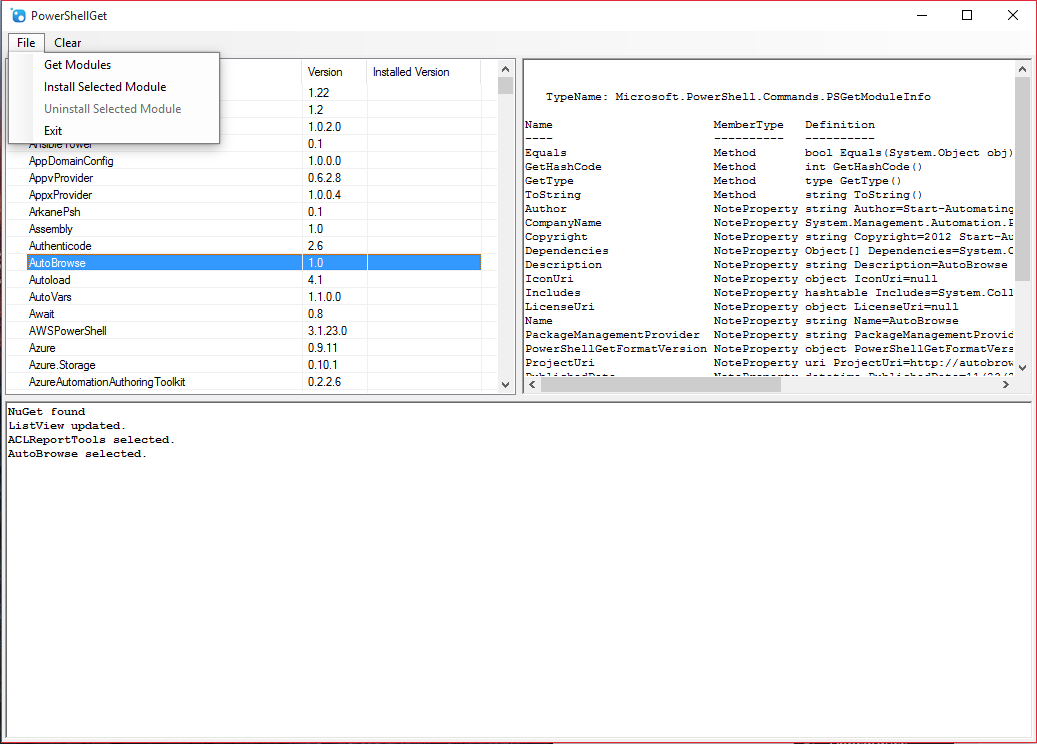1037x744 pixels.
Task: Select the Autoload module row
Action: coord(254,280)
